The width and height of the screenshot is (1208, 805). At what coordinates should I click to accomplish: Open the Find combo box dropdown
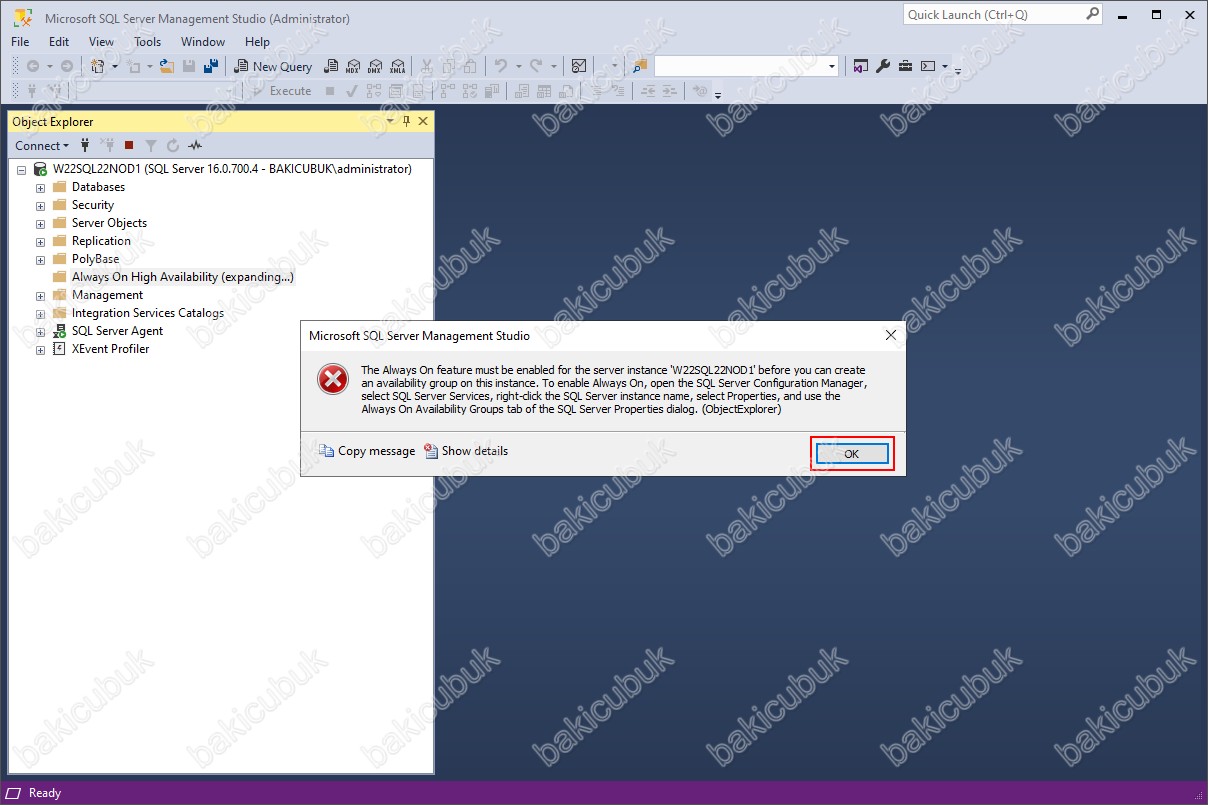tap(832, 66)
